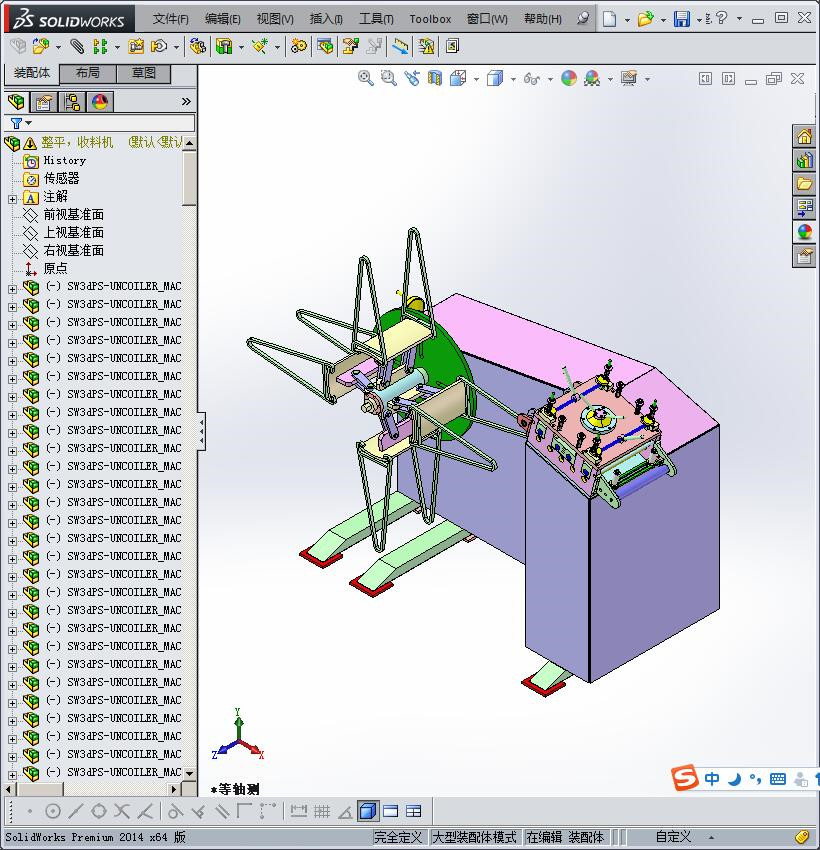Expand the 注解 tree node
Viewport: 820px width, 850px height.
(12, 199)
